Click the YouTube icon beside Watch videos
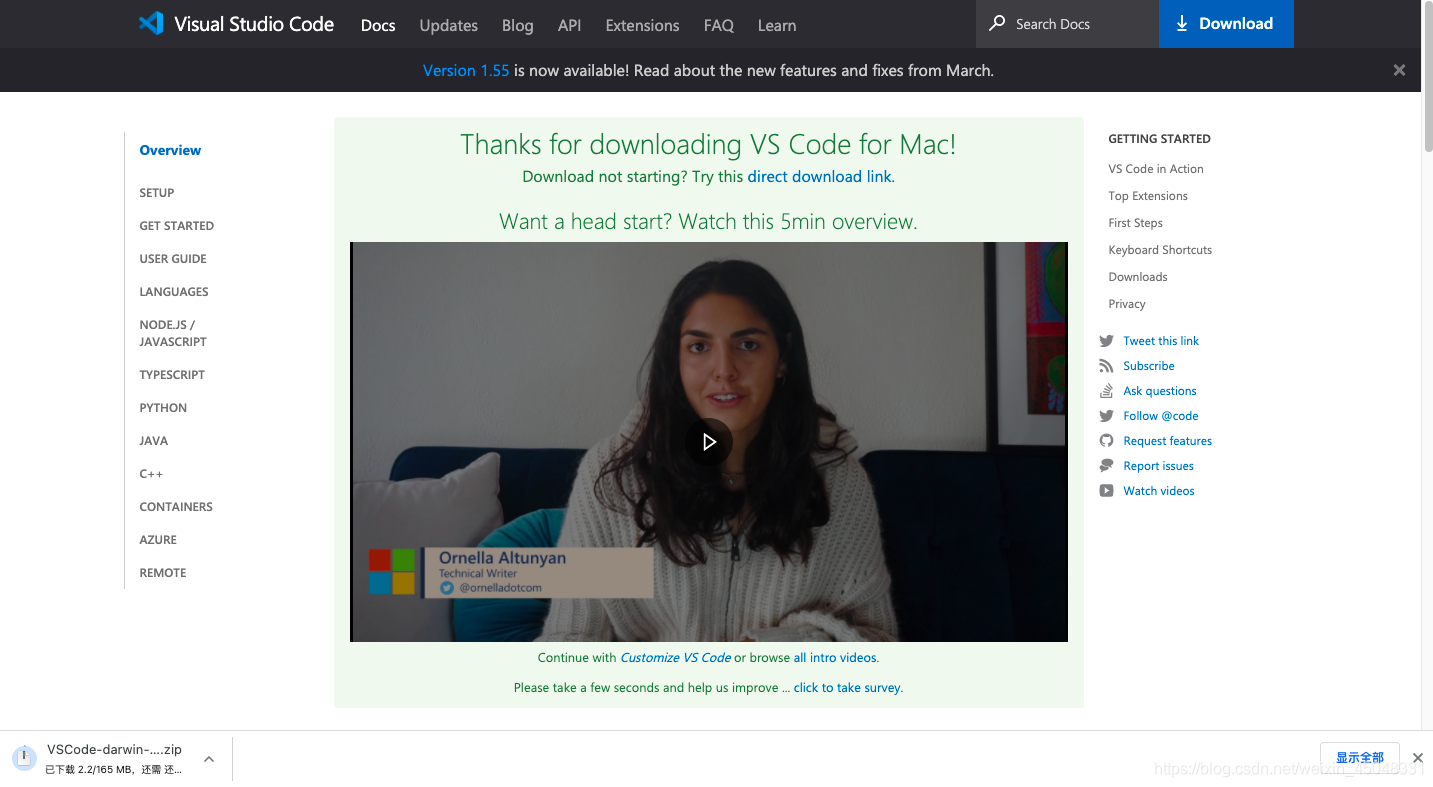Image resolution: width=1433 pixels, height=787 pixels. [1106, 491]
